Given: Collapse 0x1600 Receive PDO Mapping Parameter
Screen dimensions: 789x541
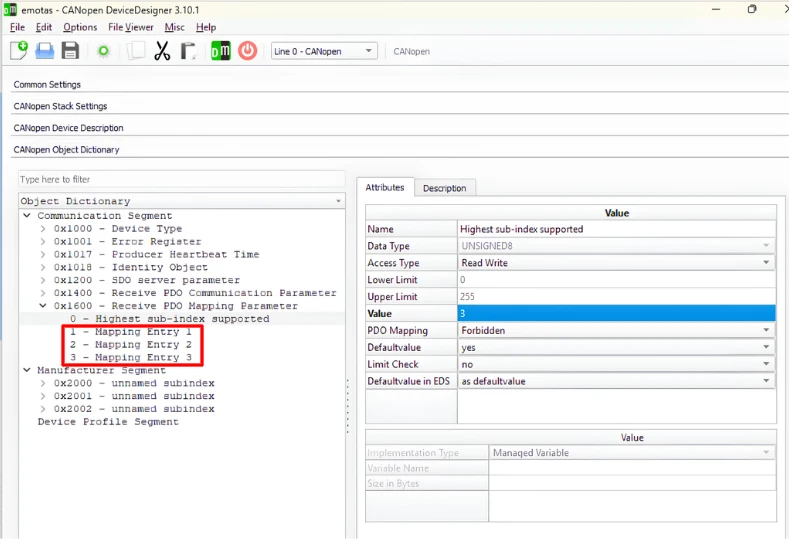Looking at the screenshot, I should [x=43, y=305].
